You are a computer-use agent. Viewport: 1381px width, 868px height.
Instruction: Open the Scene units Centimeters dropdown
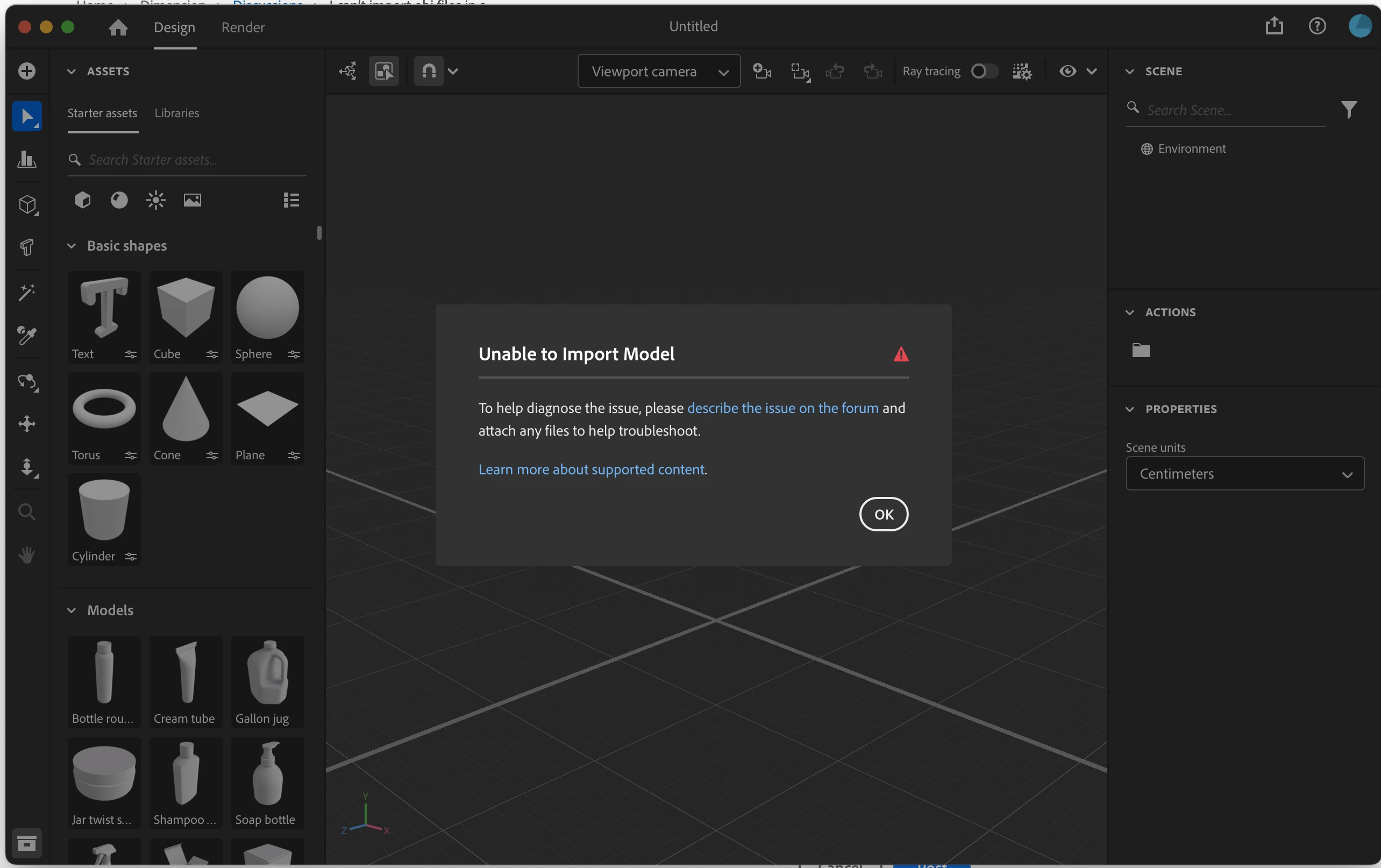pos(1244,474)
